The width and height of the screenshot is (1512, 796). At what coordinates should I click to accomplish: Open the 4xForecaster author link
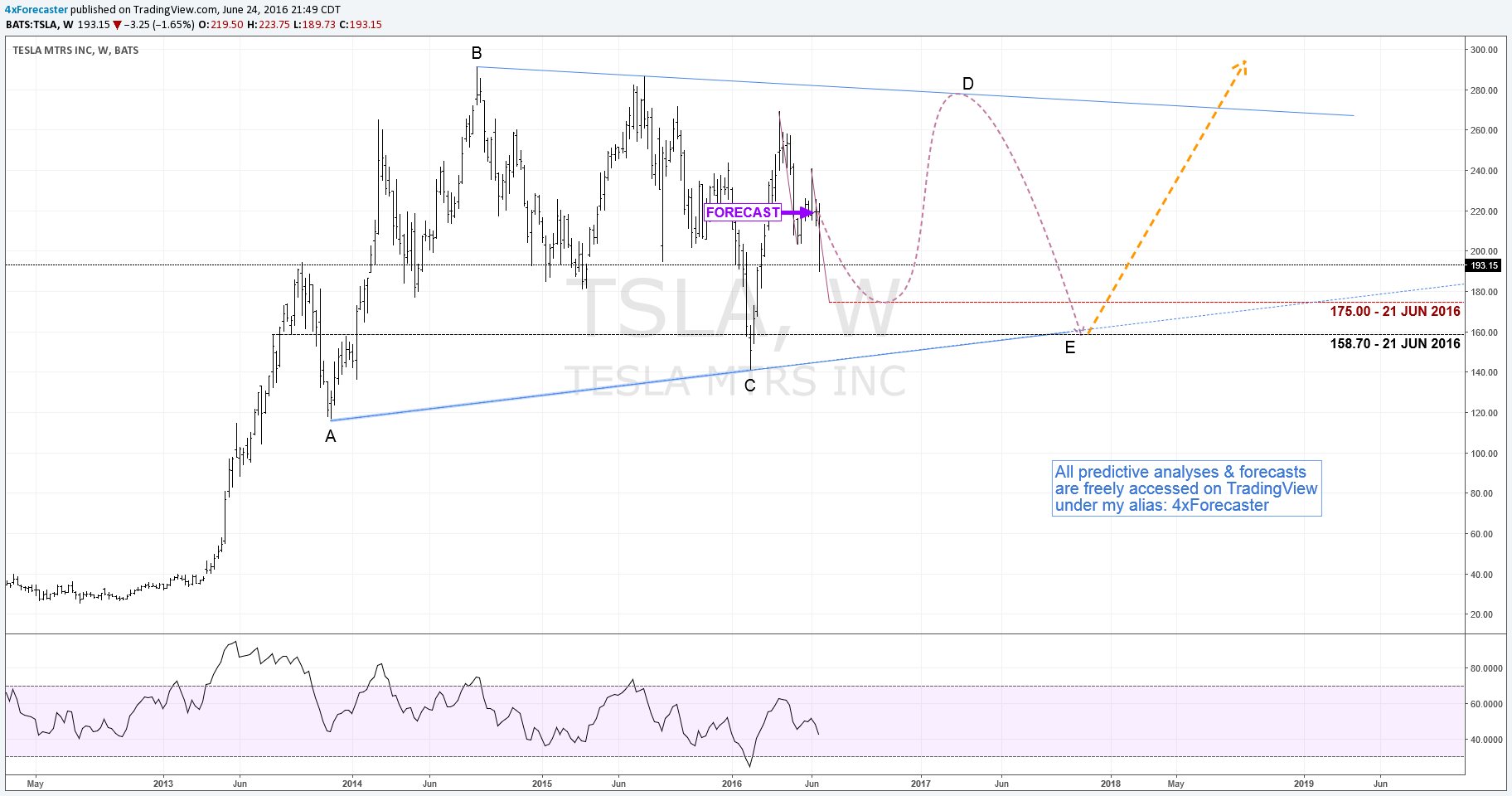pyautogui.click(x=36, y=10)
